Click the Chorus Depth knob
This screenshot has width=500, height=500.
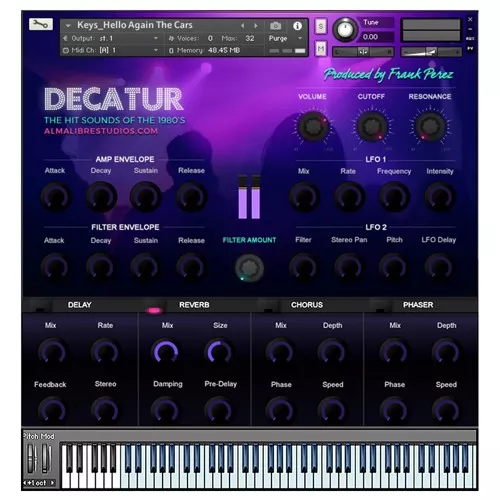point(332,352)
